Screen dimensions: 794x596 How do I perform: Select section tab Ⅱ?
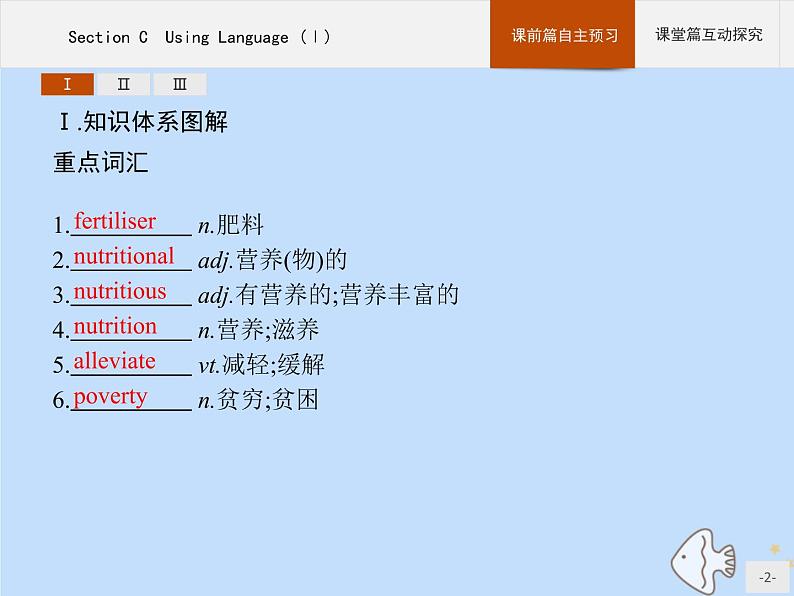click(124, 84)
